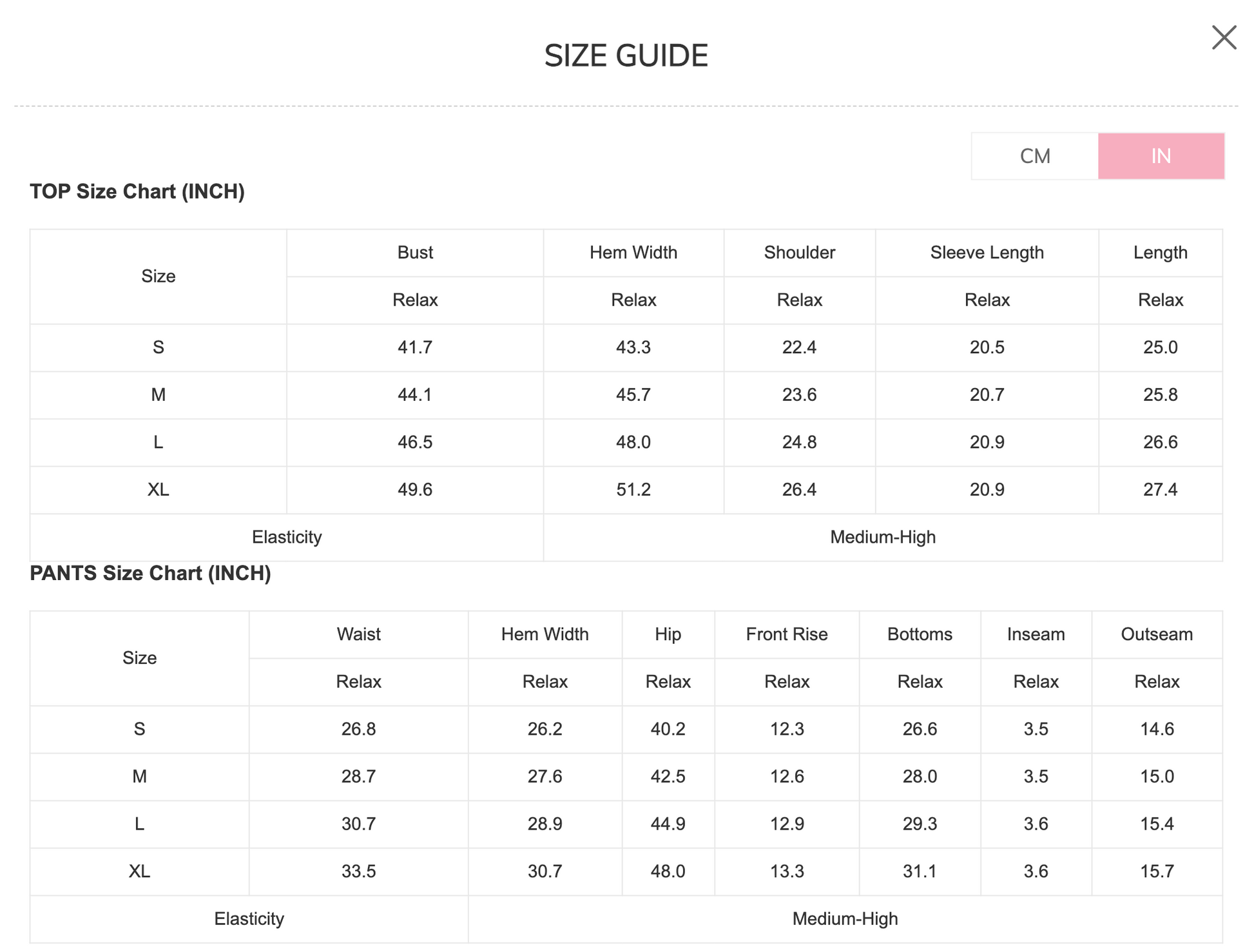Click the TOP Size Chart (INCH) heading

137,191
